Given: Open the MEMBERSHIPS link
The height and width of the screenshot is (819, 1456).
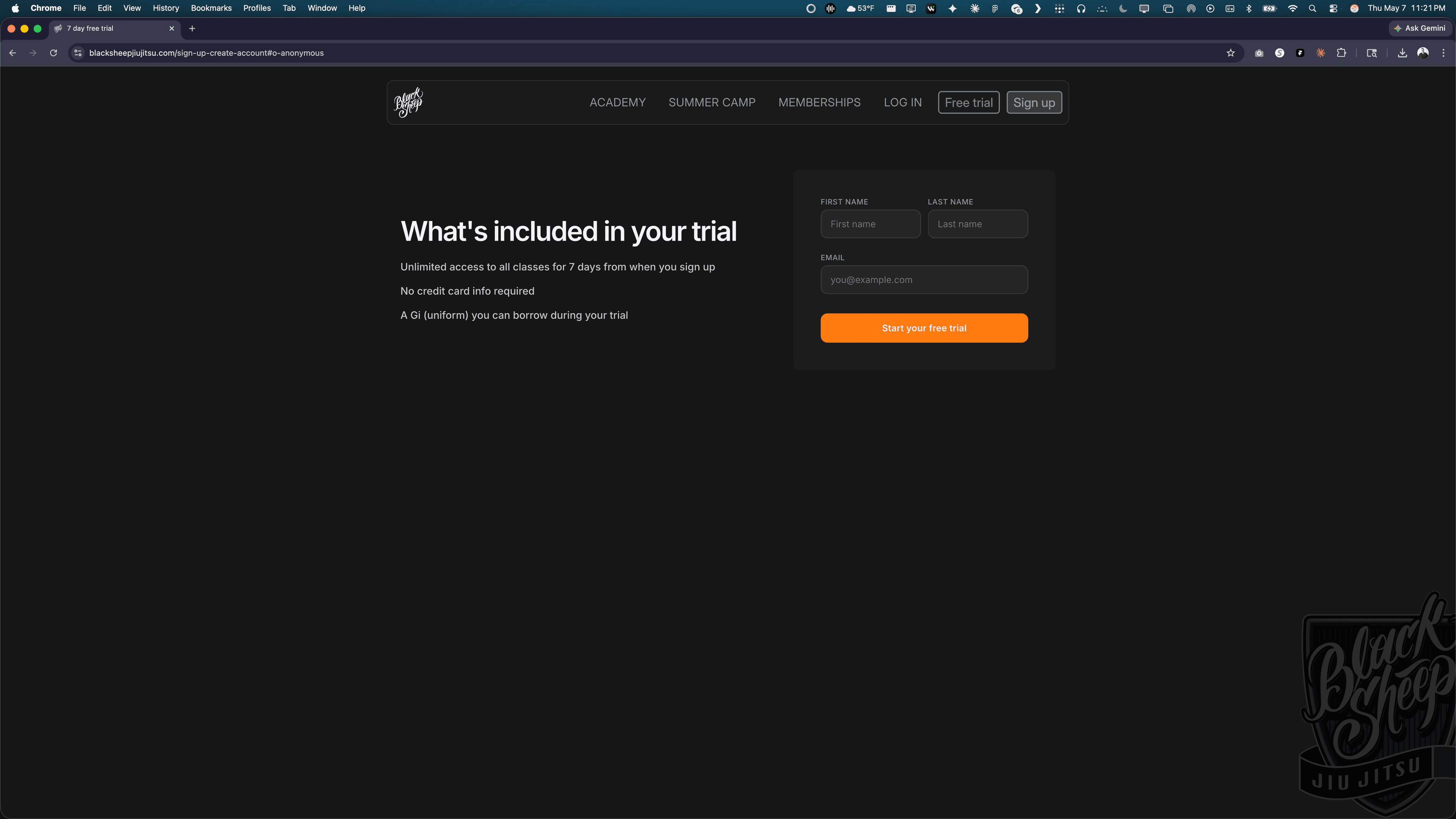Looking at the screenshot, I should pyautogui.click(x=819, y=102).
